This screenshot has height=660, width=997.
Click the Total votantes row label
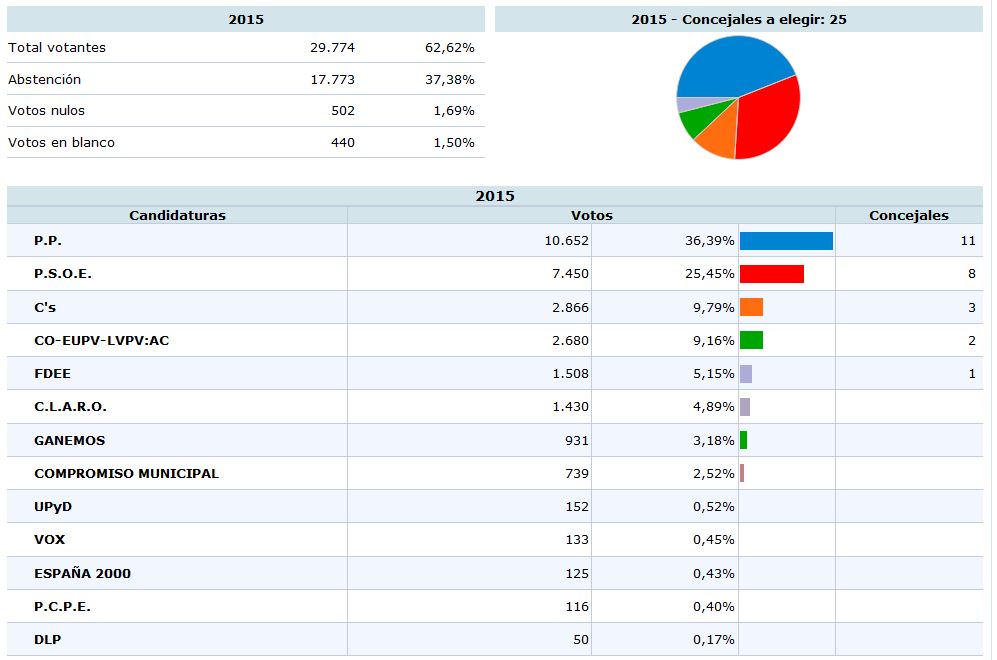[x=56, y=47]
